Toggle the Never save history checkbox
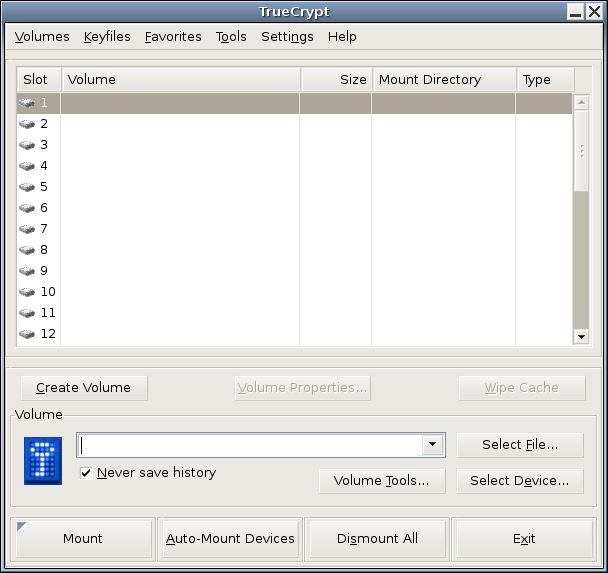608x573 pixels. point(86,473)
